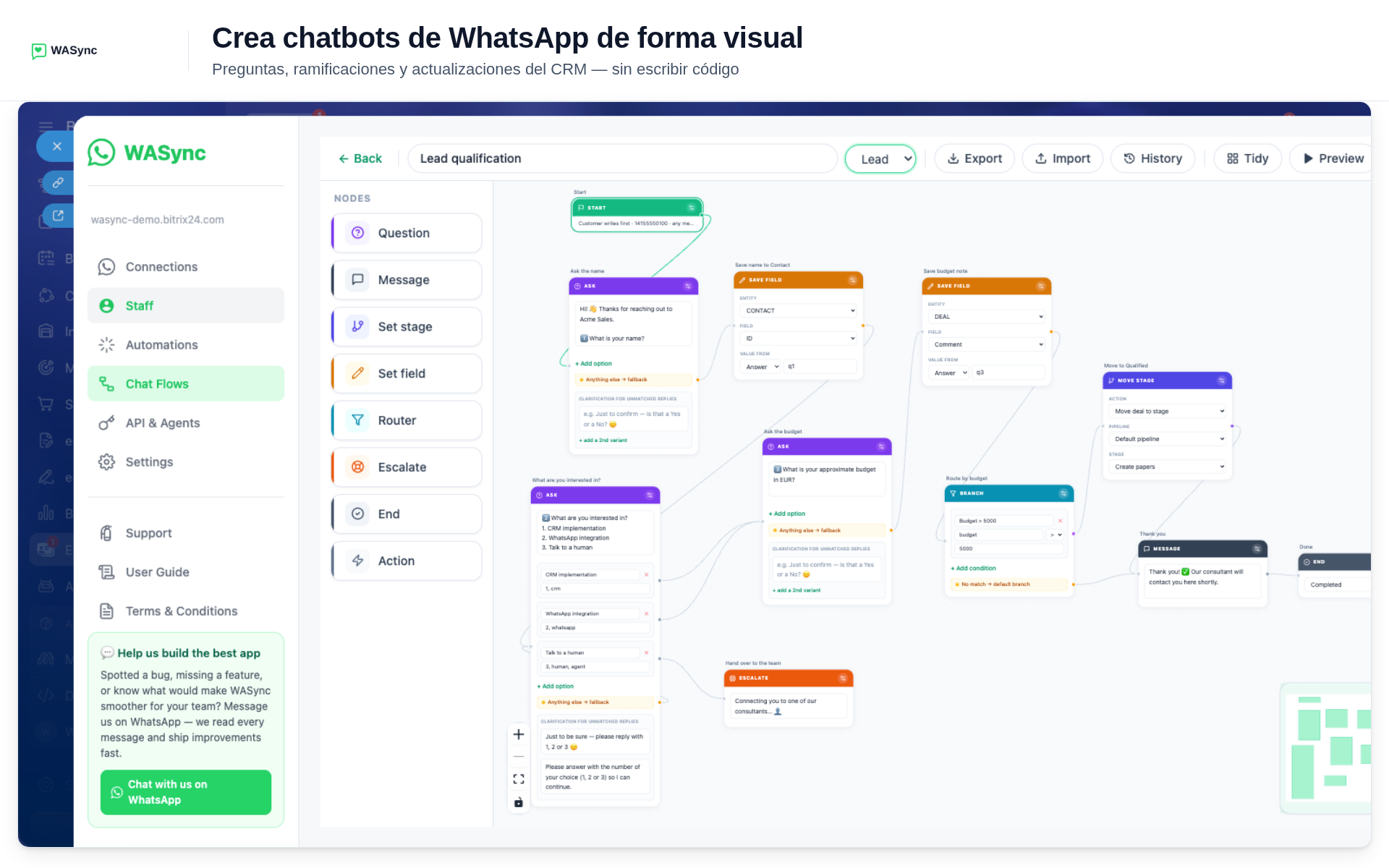Open settings icon on ESCALATE node

(843, 678)
